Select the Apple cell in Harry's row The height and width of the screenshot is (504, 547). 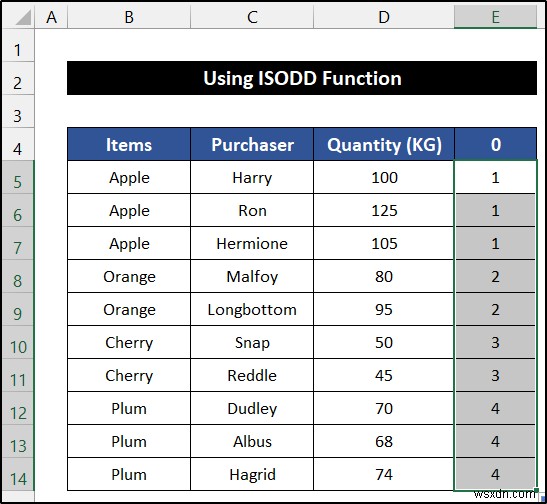pos(129,177)
